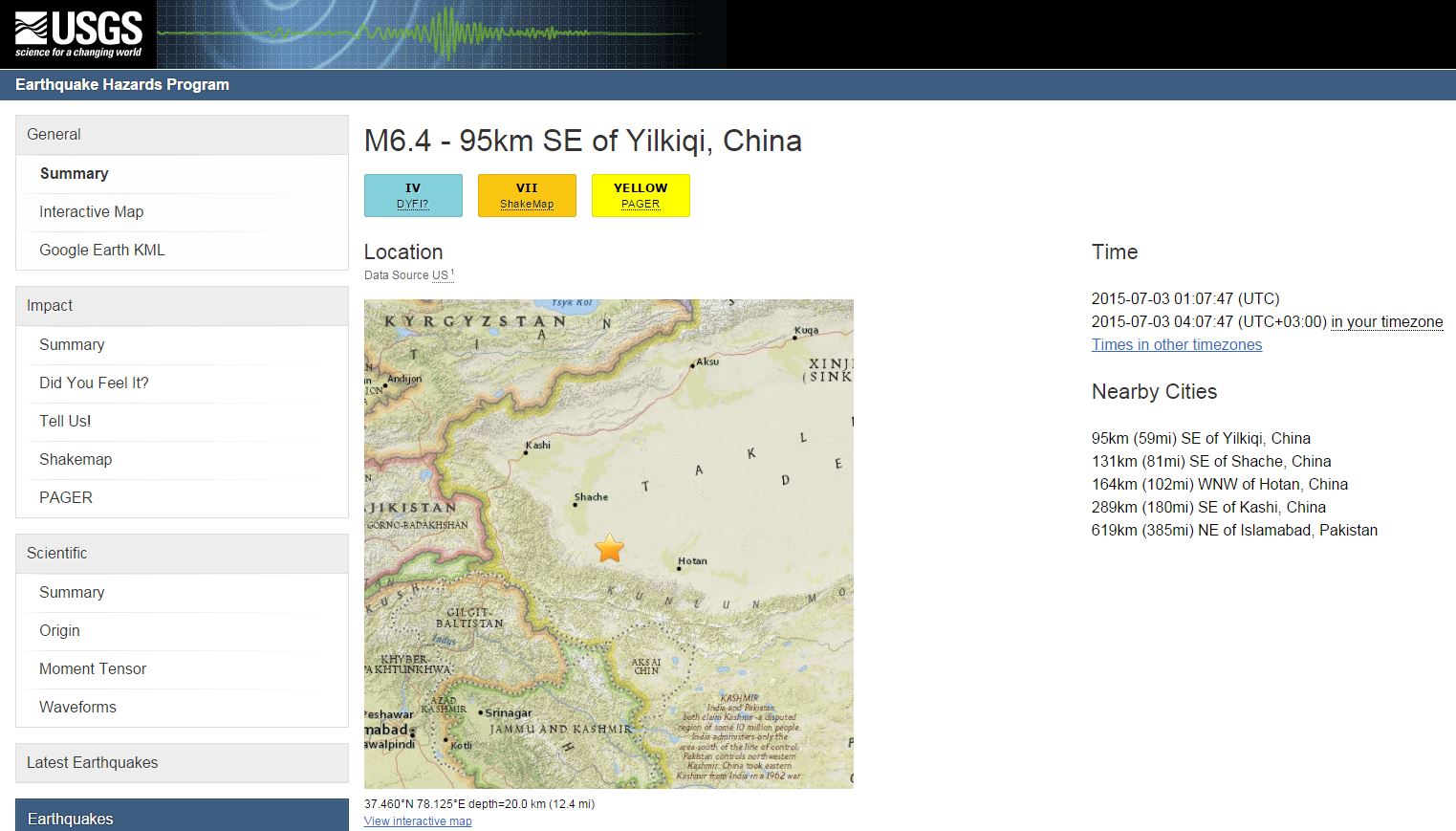Viewport: 1456px width, 831px height.
Task: Click the USGS logo
Action: 78,34
